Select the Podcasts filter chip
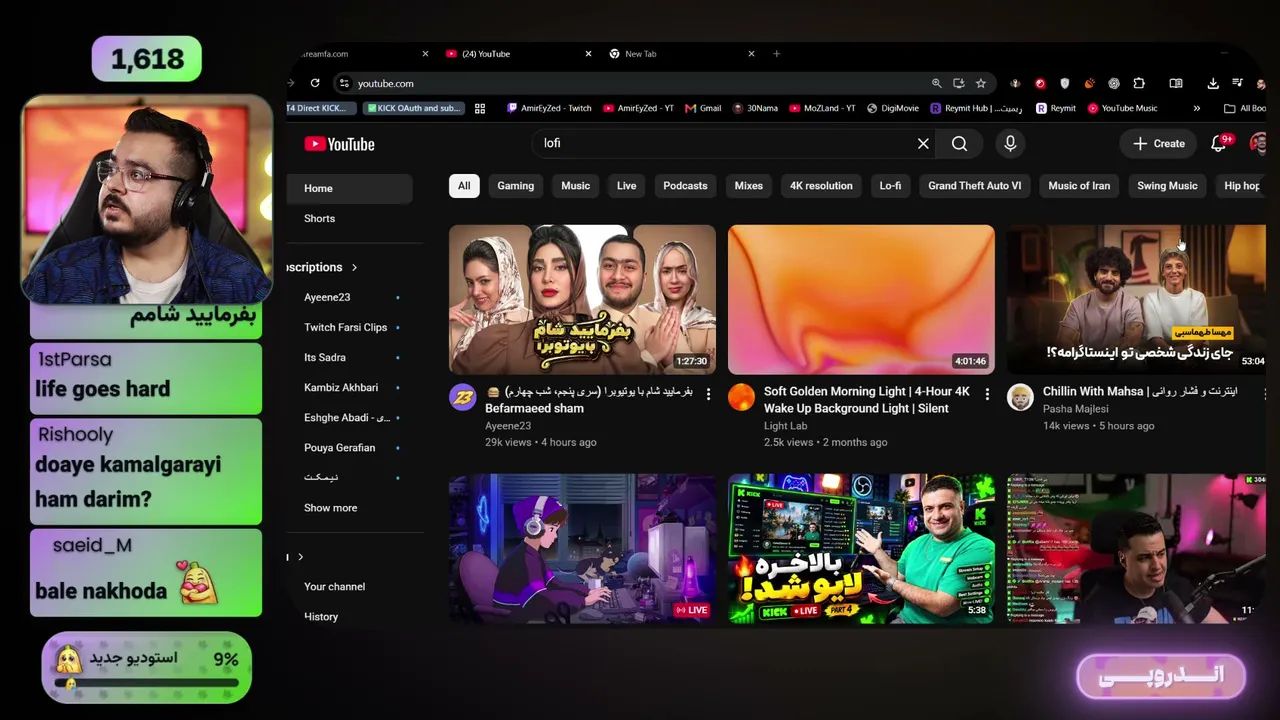 pos(685,186)
